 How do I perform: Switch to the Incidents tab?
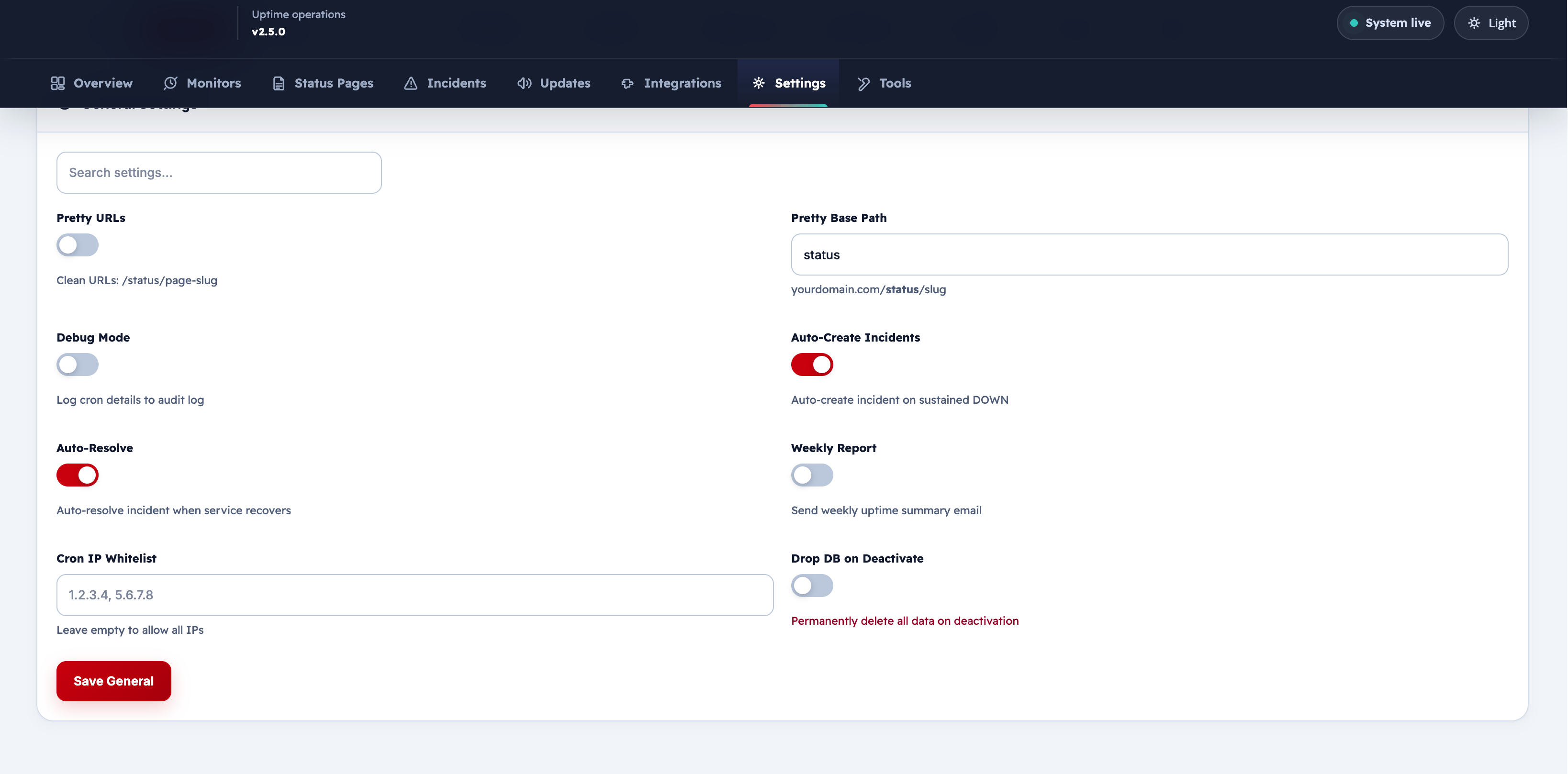[445, 83]
